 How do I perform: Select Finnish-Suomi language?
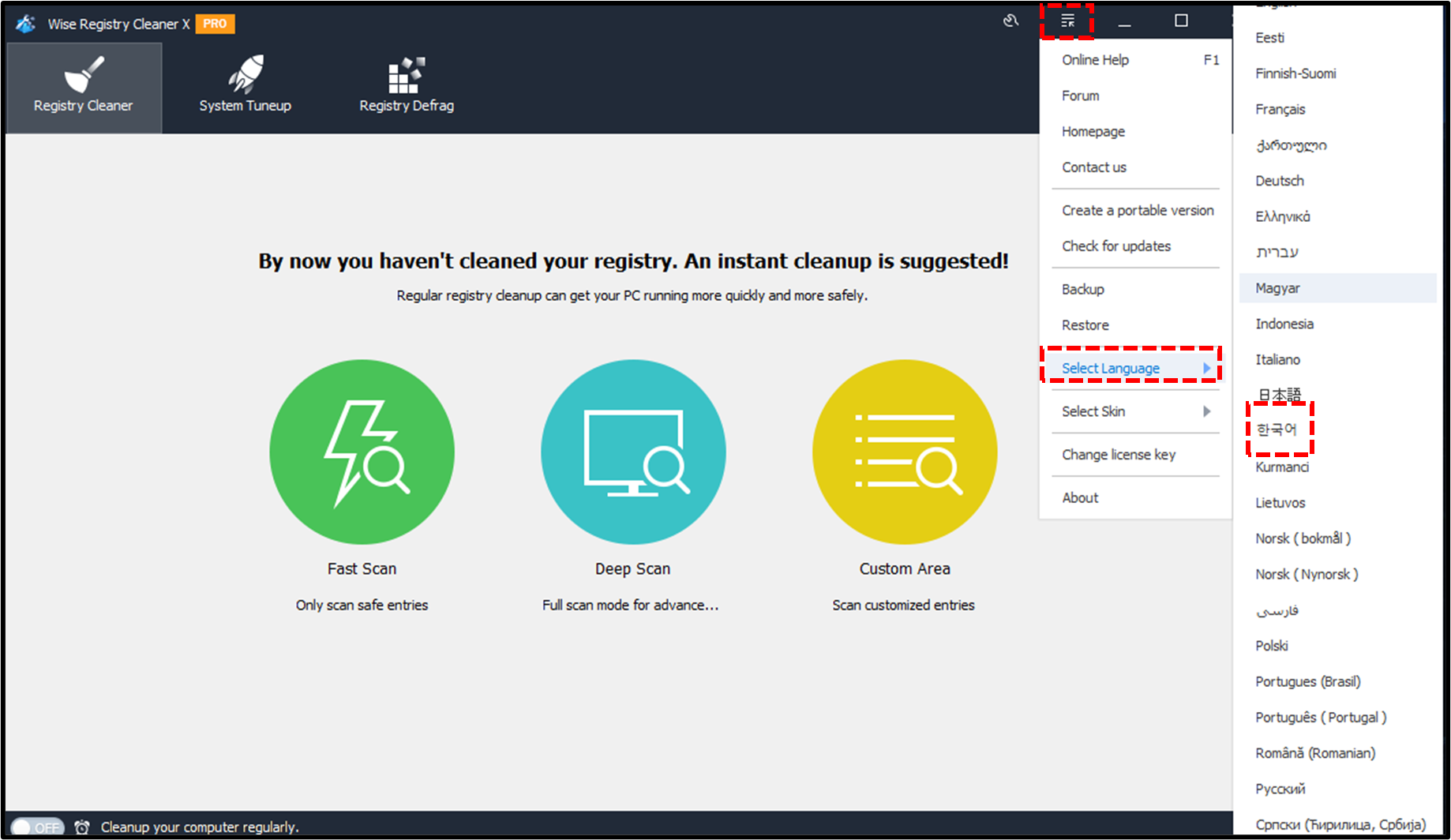coord(1337,73)
